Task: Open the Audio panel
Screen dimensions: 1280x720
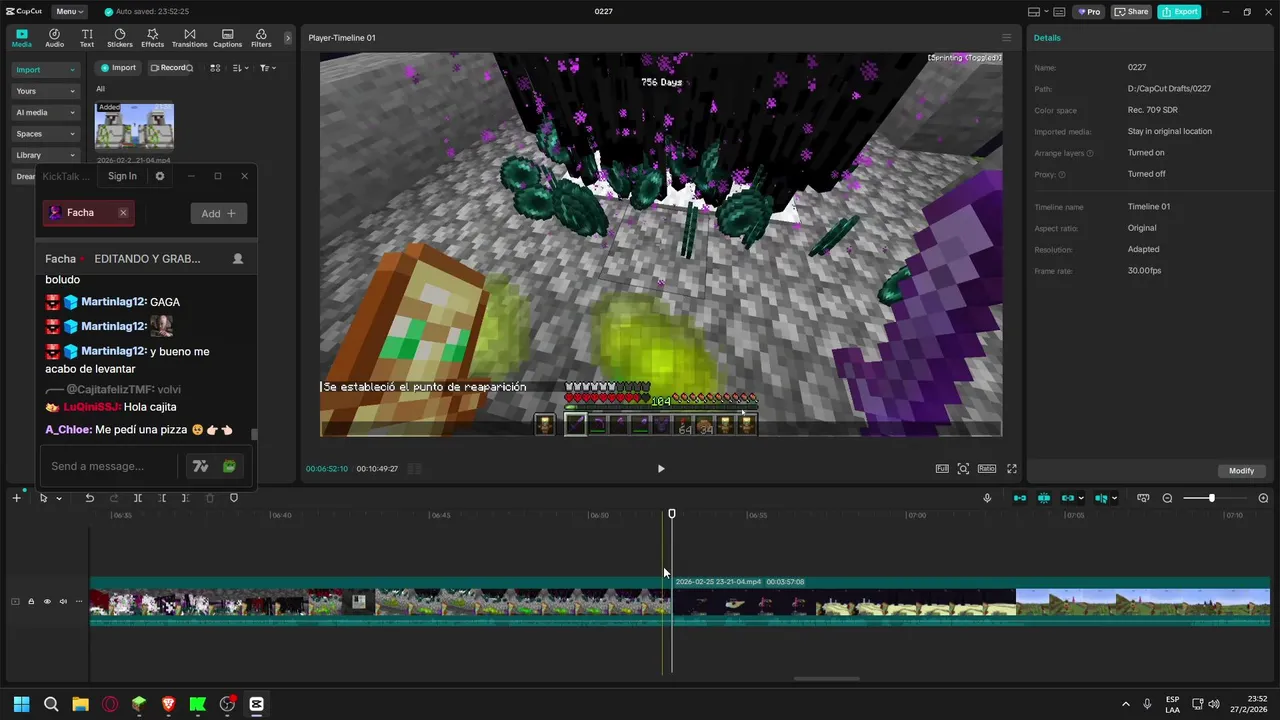Action: pos(54,38)
